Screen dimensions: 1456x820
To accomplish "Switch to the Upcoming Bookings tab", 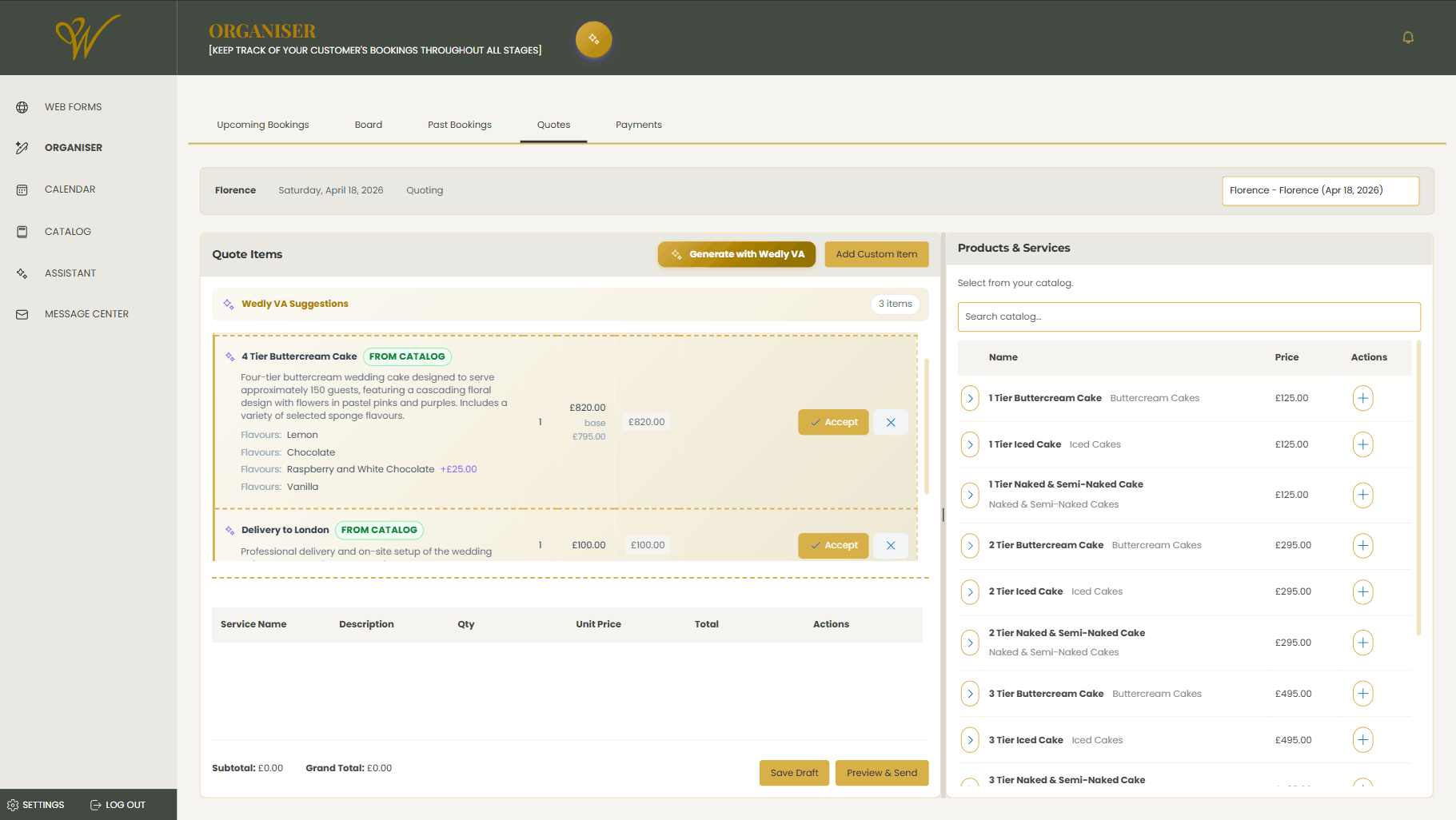I will coord(262,125).
